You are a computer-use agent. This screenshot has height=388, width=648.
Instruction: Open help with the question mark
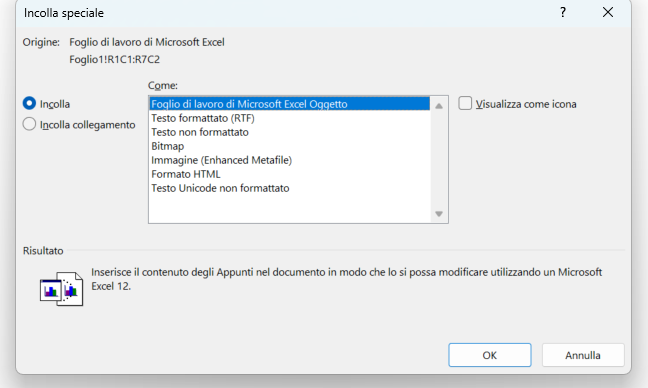pyautogui.click(x=563, y=12)
